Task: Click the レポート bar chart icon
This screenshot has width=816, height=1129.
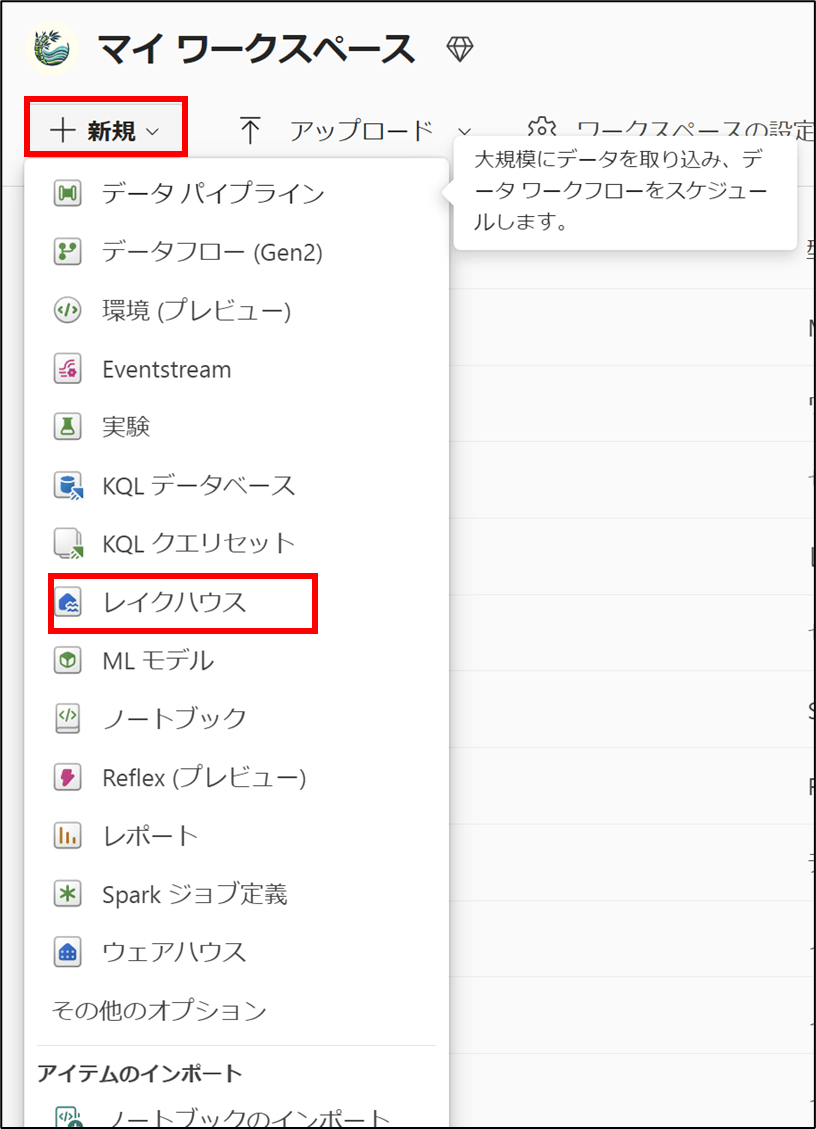Action: (x=68, y=835)
